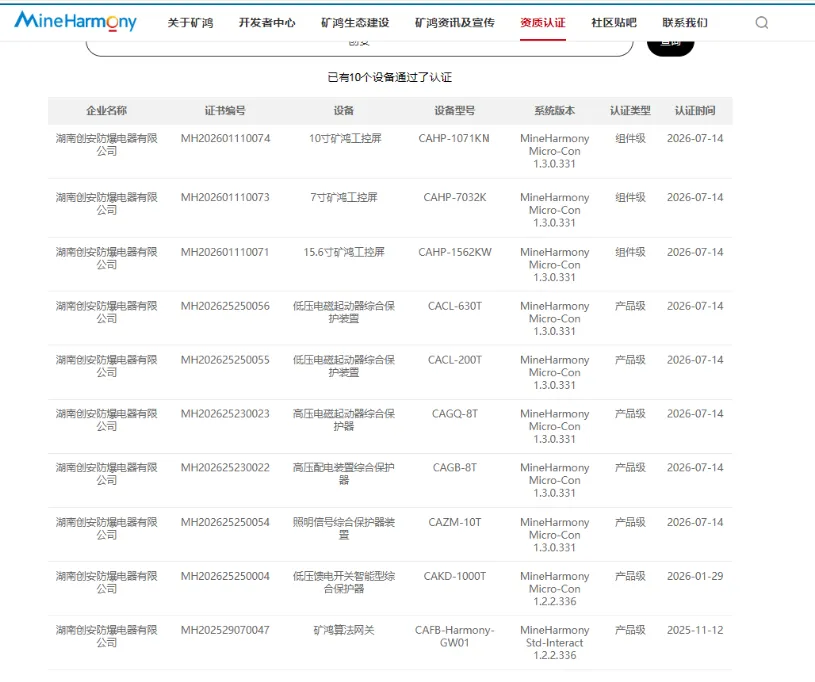815x682 pixels.
Task: Click model CAHP-7032K
Action: [455, 198]
